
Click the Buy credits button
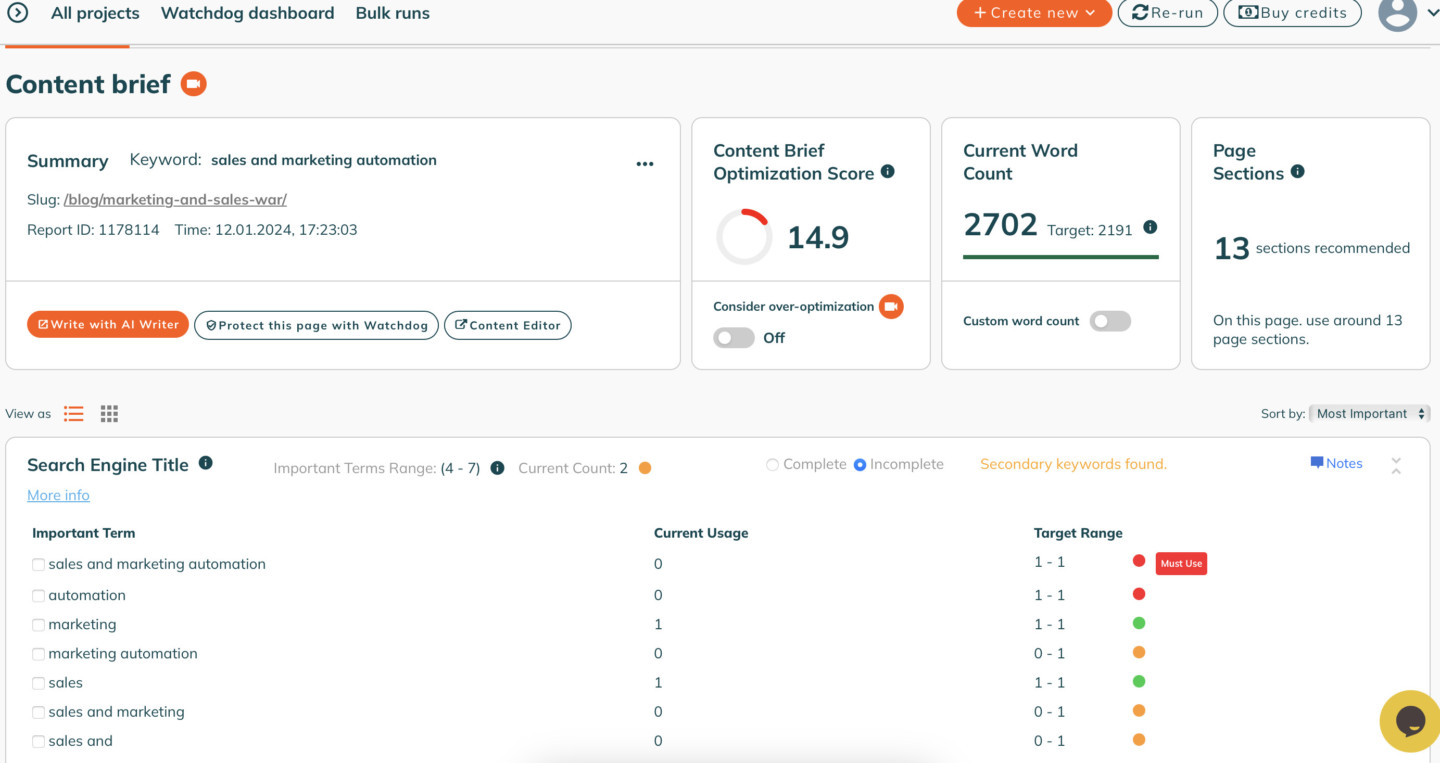click(x=1292, y=13)
